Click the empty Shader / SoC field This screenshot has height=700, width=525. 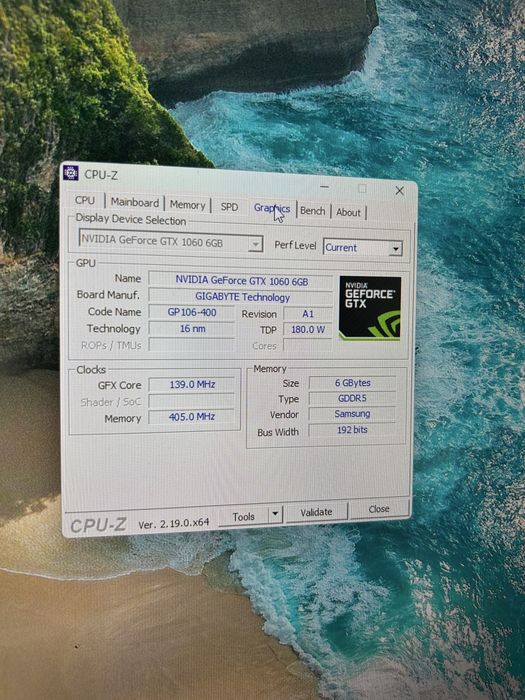click(192, 401)
